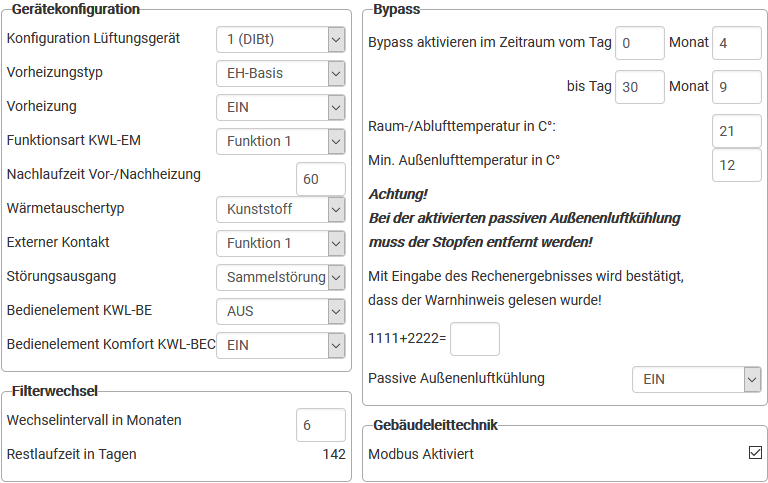Expand the Wärmetauschertyp dropdown
Screen dimensions: 768x483
281,209
